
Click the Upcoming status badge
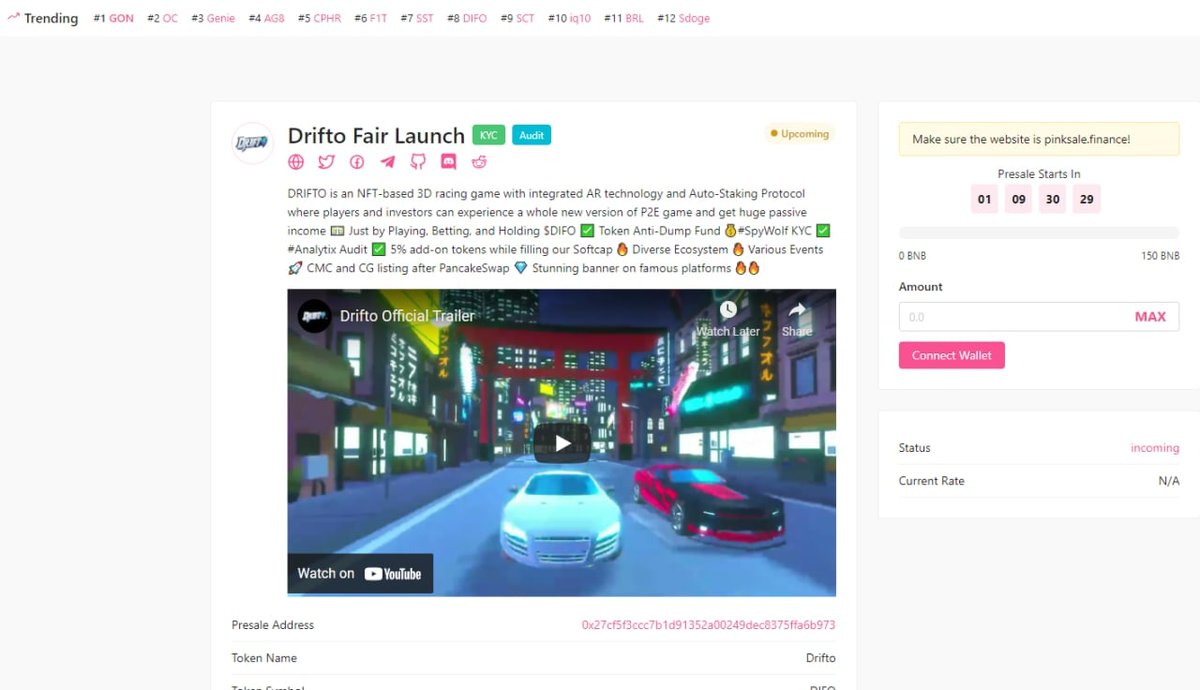point(799,134)
